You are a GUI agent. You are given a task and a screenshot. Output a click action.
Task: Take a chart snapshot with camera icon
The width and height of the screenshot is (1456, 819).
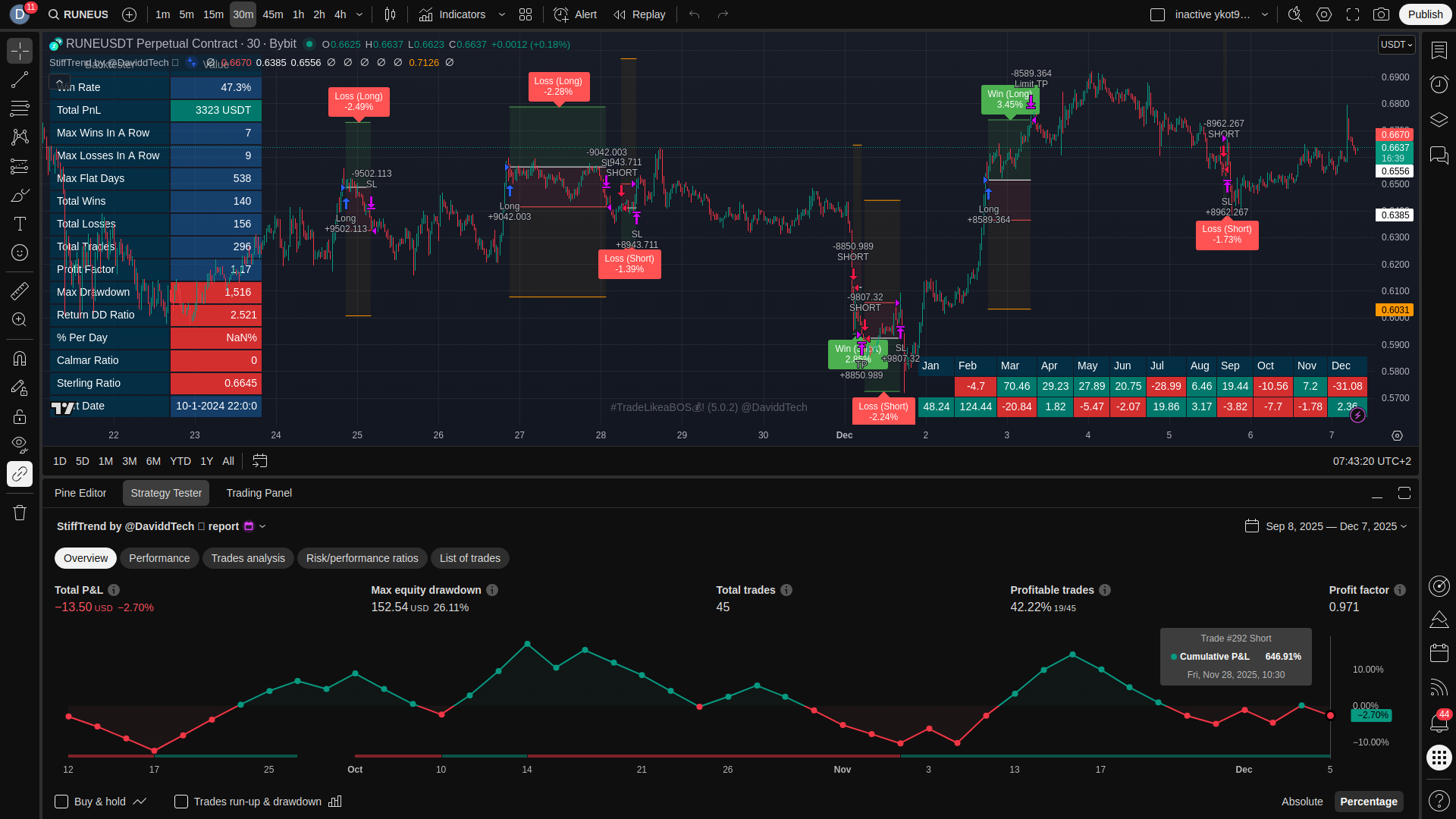point(1381,14)
